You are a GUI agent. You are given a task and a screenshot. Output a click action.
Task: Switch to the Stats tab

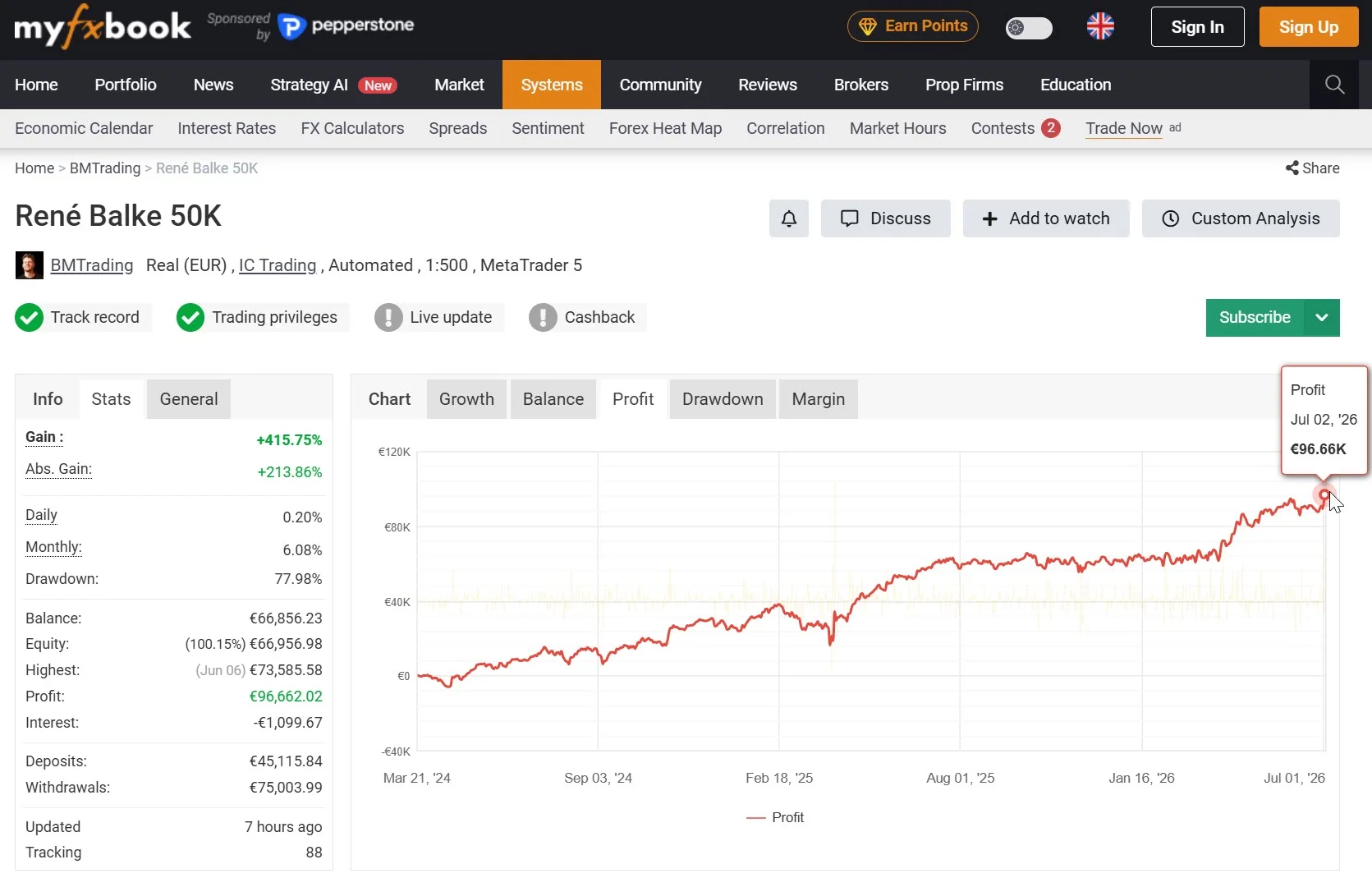111,399
